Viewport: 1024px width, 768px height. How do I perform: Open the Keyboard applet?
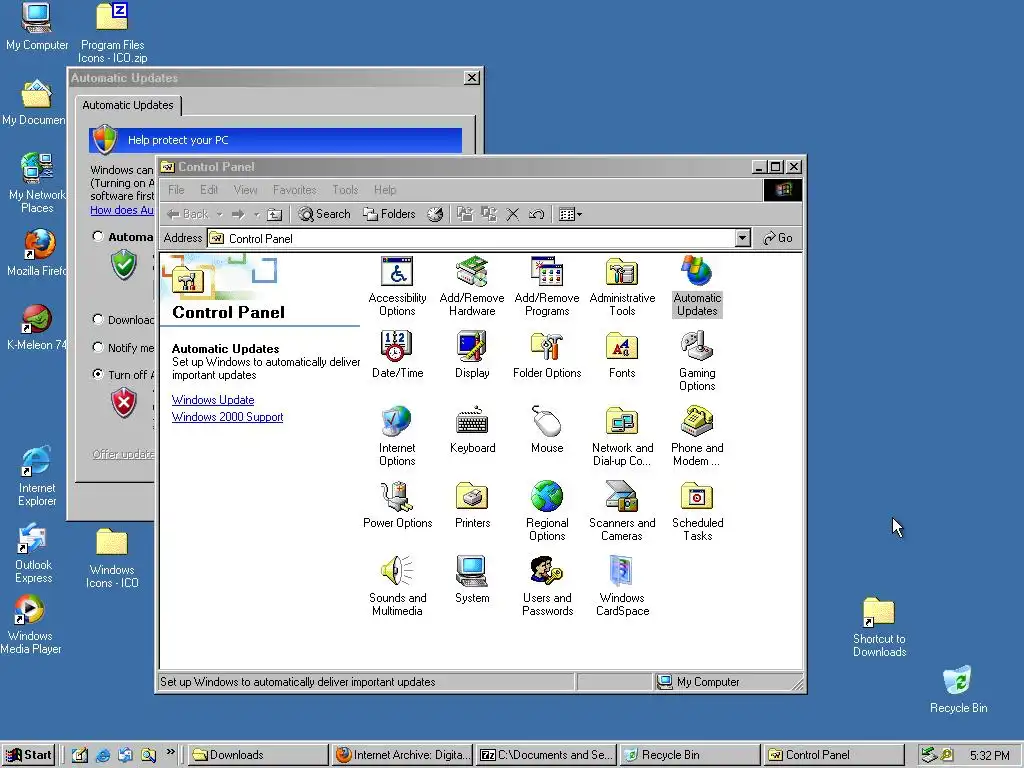pyautogui.click(x=472, y=430)
